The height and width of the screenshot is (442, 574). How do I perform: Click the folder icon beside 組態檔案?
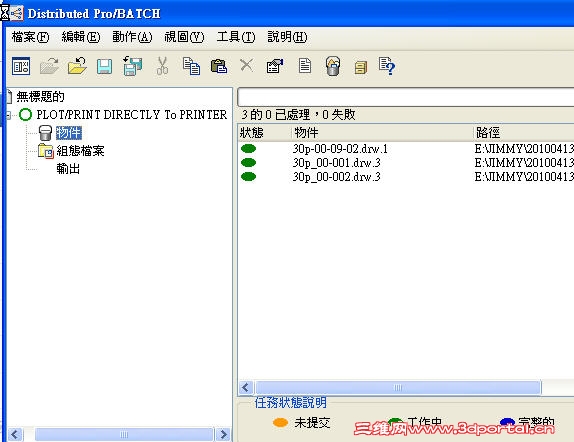point(46,151)
